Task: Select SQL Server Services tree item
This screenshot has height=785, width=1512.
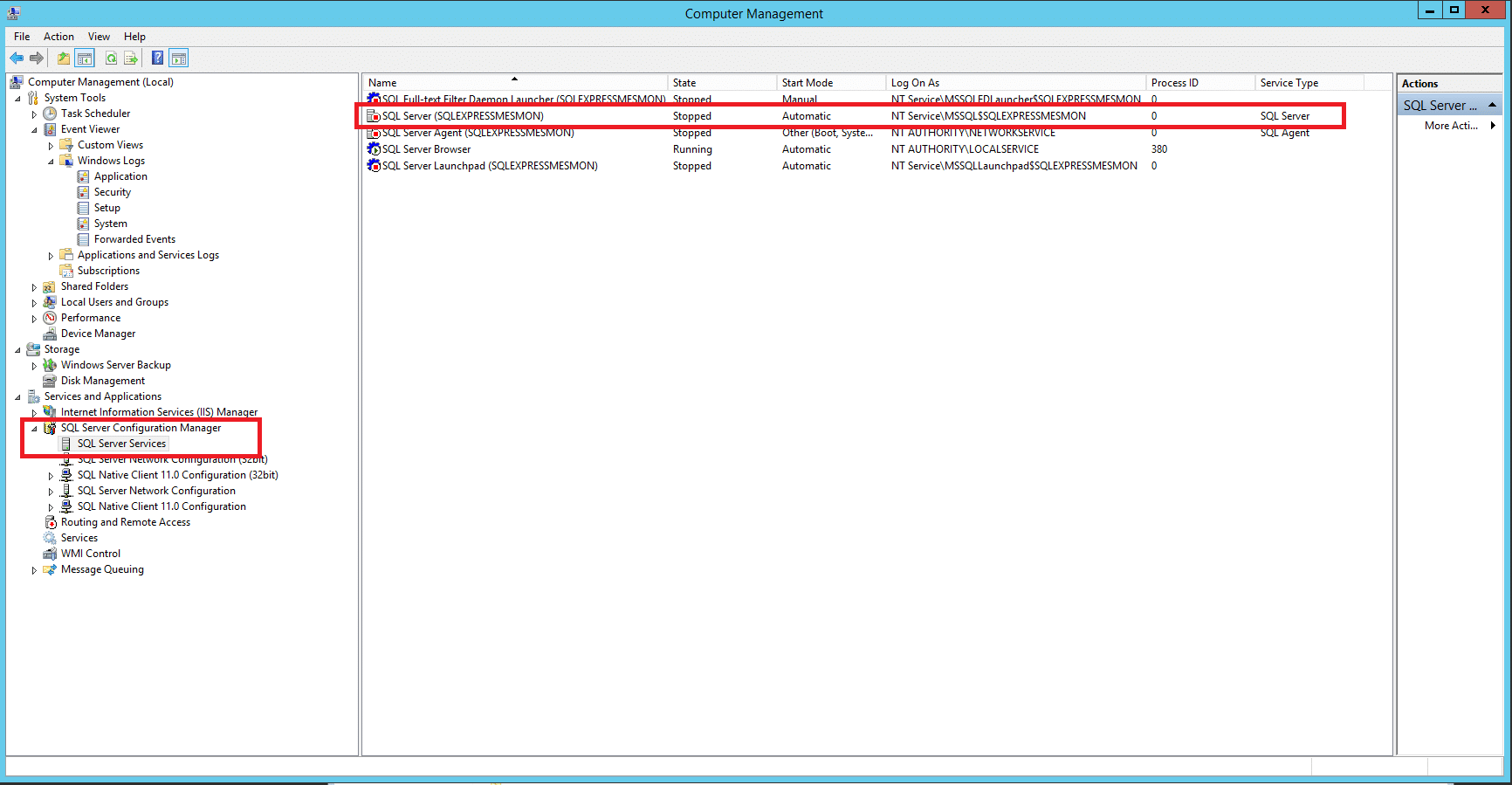Action: coord(121,444)
